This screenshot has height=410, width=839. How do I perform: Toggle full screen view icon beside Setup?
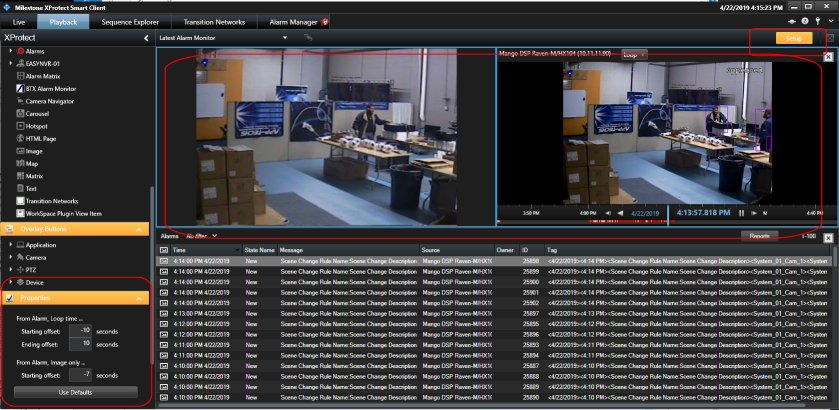pos(830,38)
